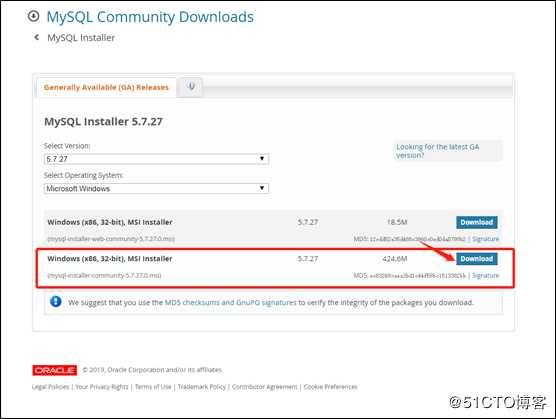Download the 18.5M web MSI installer

point(477,222)
